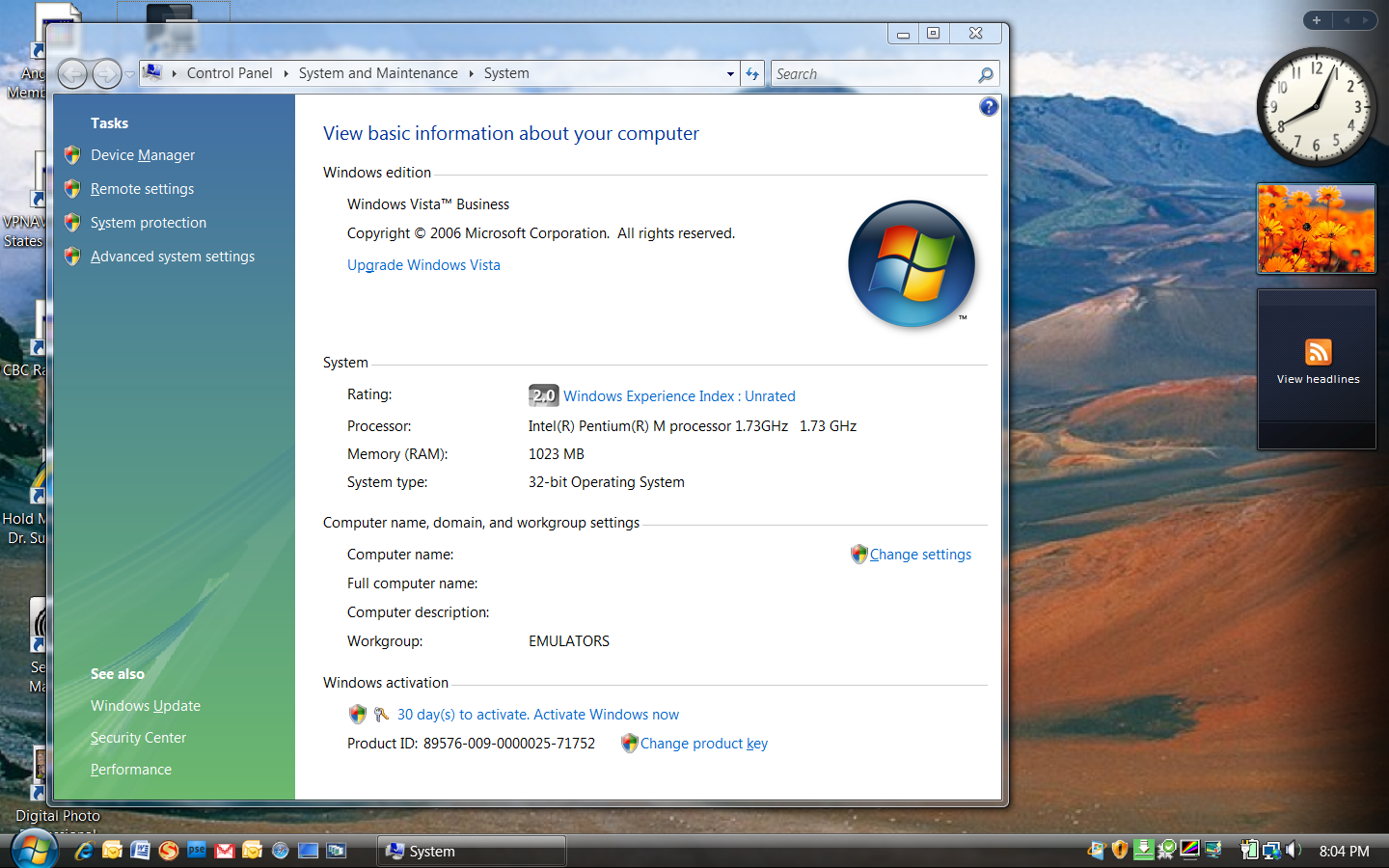1389x868 pixels.
Task: Open the orange swirl app in Quick Launch
Action: [169, 851]
